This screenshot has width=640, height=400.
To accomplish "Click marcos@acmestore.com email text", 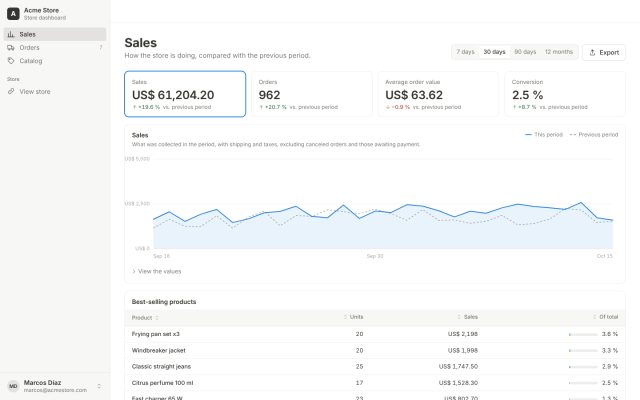I will pyautogui.click(x=55, y=390).
